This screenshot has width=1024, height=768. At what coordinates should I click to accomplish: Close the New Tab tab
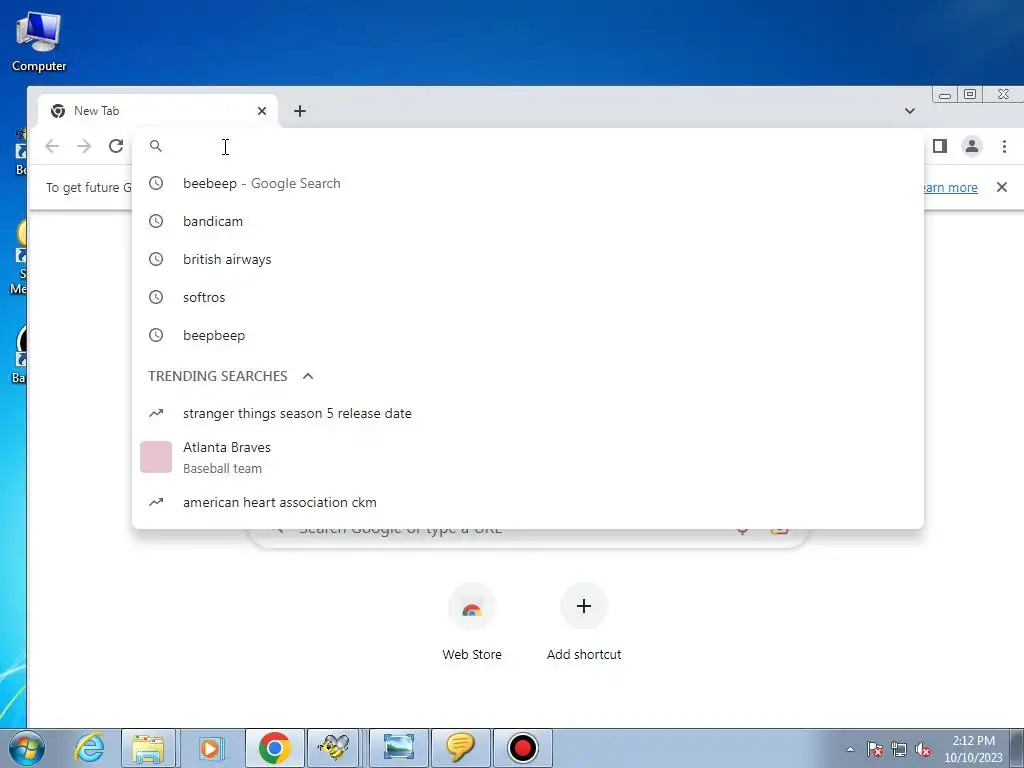262,111
